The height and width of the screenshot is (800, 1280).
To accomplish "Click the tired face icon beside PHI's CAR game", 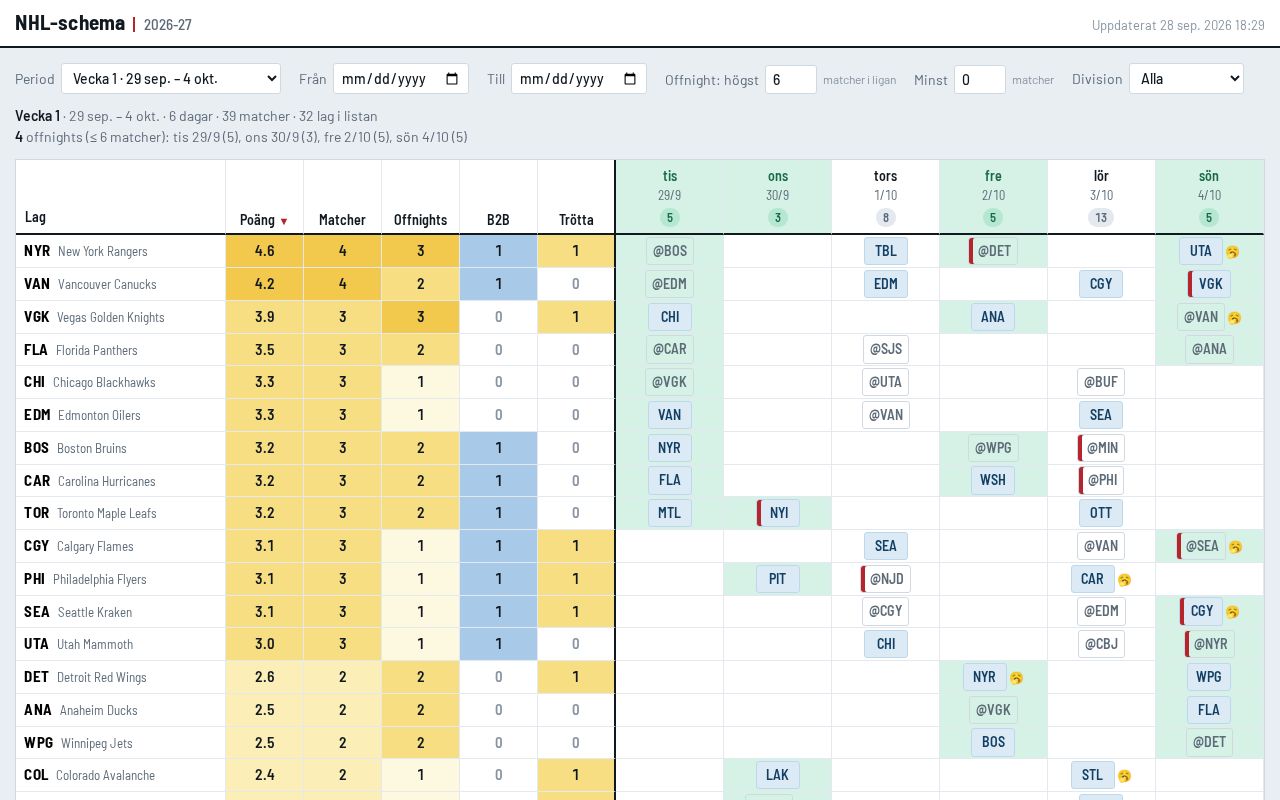I will coord(1124,580).
